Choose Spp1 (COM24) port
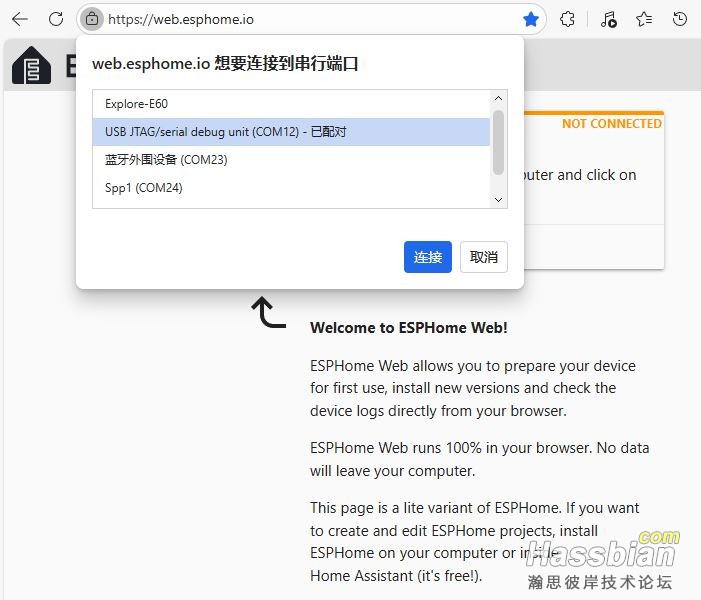 pyautogui.click(x=291, y=187)
